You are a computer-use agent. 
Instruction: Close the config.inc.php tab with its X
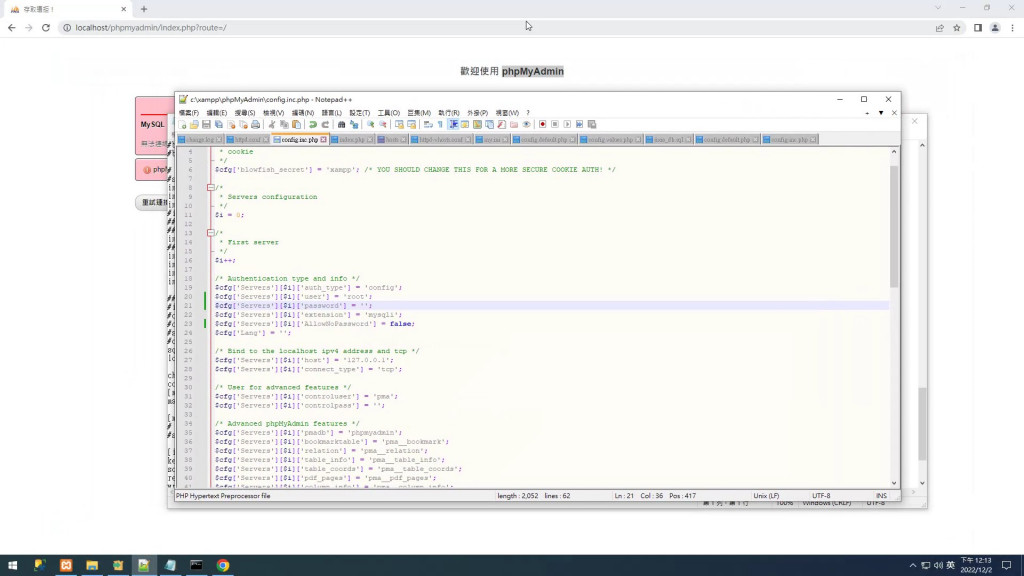[x=323, y=140]
